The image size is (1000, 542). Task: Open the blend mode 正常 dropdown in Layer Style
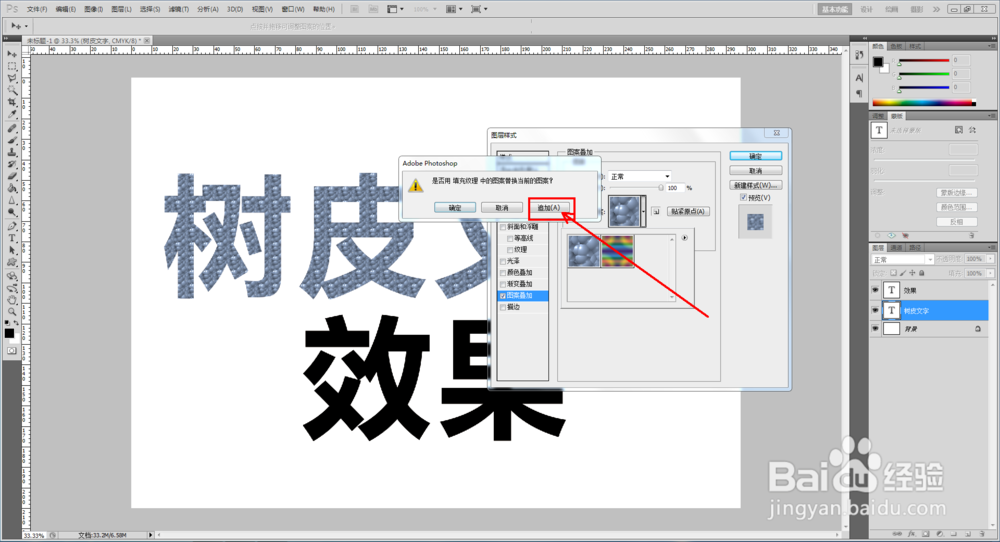[640, 177]
